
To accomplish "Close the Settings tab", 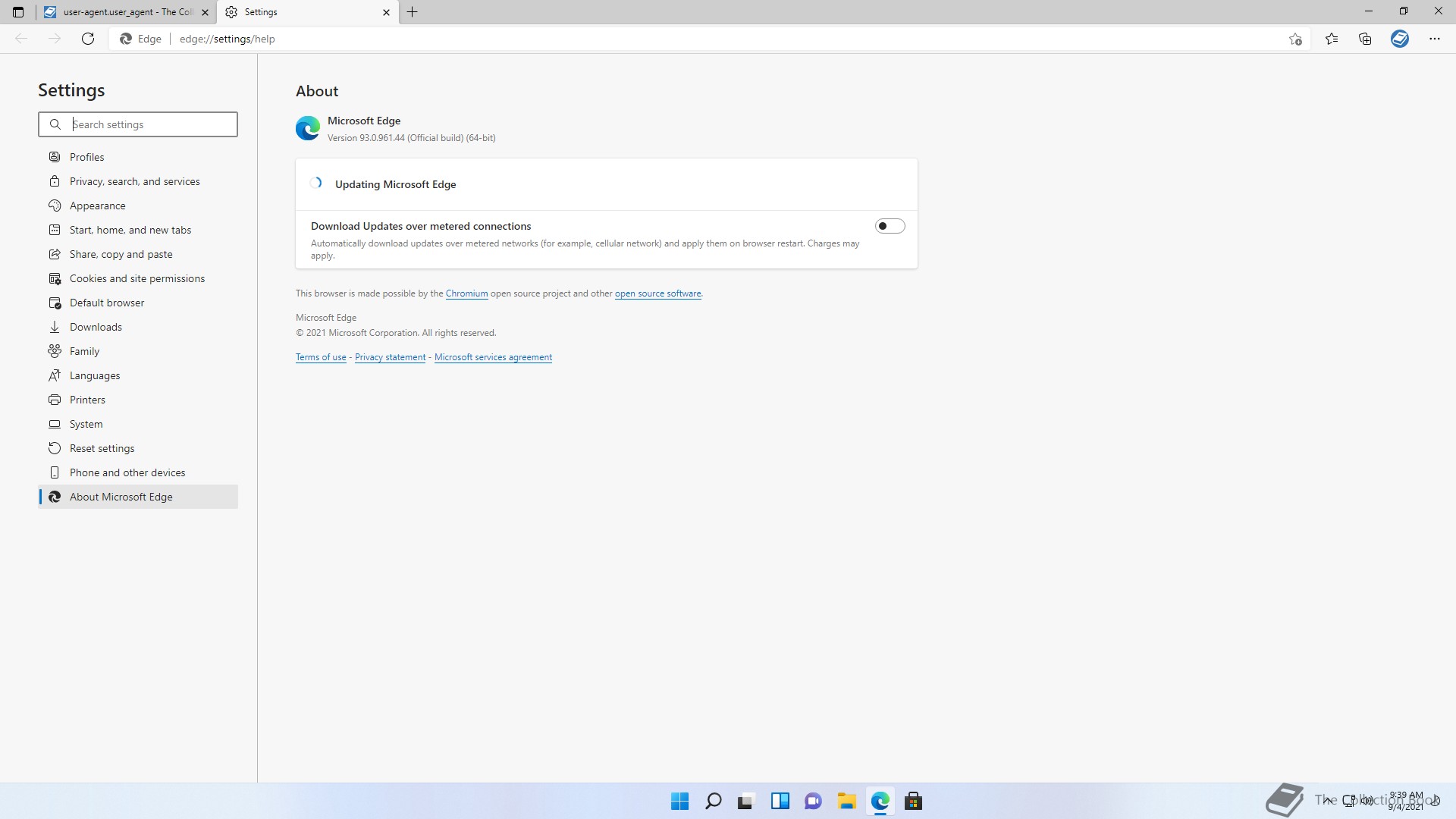I will pos(386,12).
